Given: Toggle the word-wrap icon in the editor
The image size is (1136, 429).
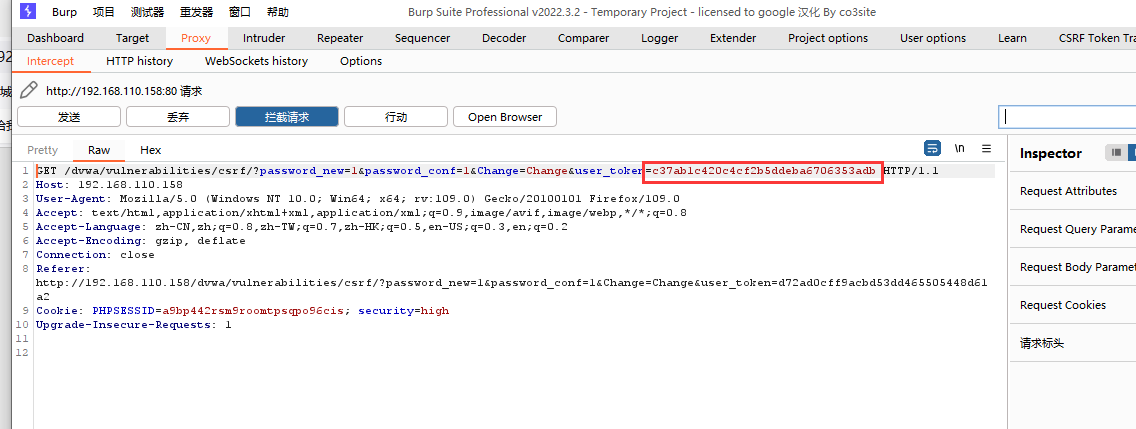Looking at the screenshot, I should (x=932, y=149).
